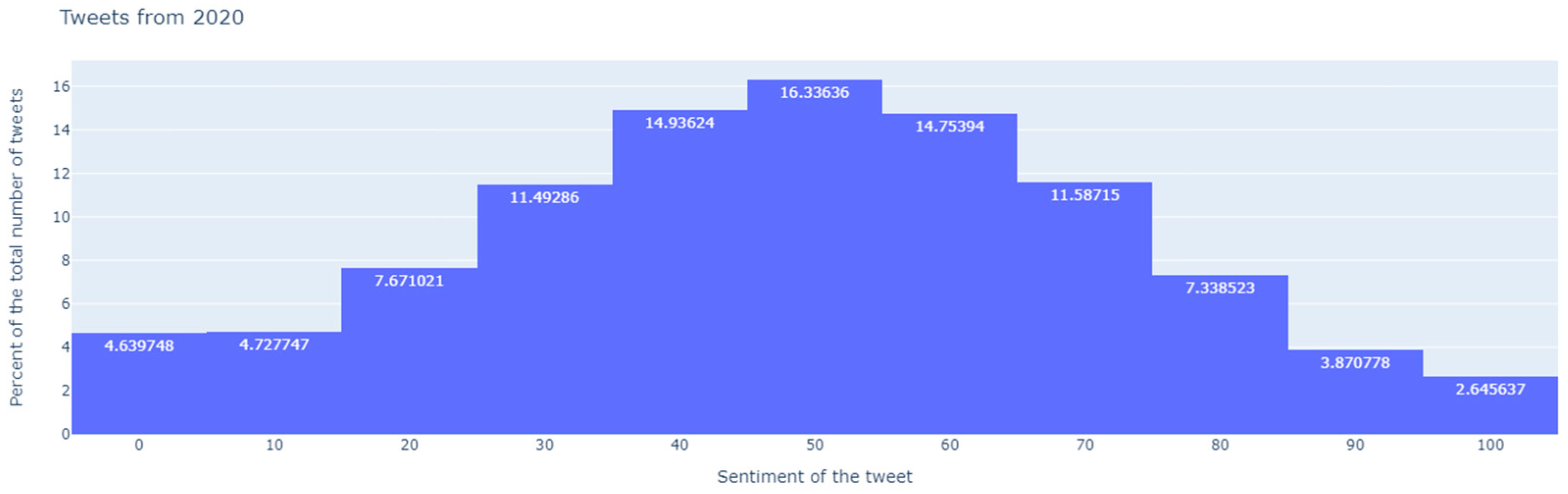Click the "Tweets from 2020" chart title

pyautogui.click(x=151, y=17)
